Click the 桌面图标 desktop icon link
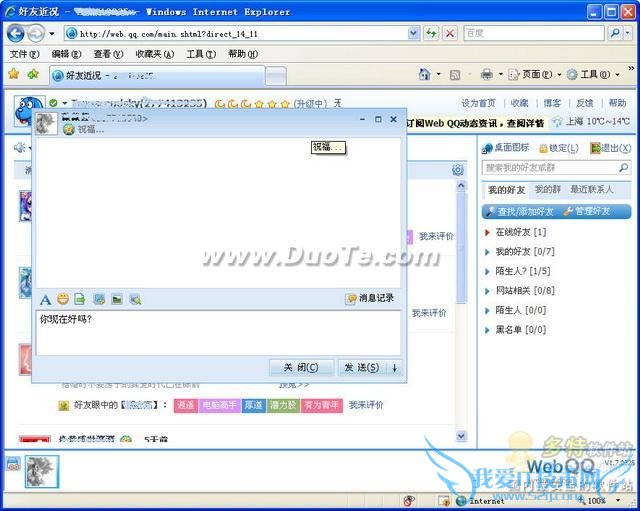The width and height of the screenshot is (640, 511). 506,148
